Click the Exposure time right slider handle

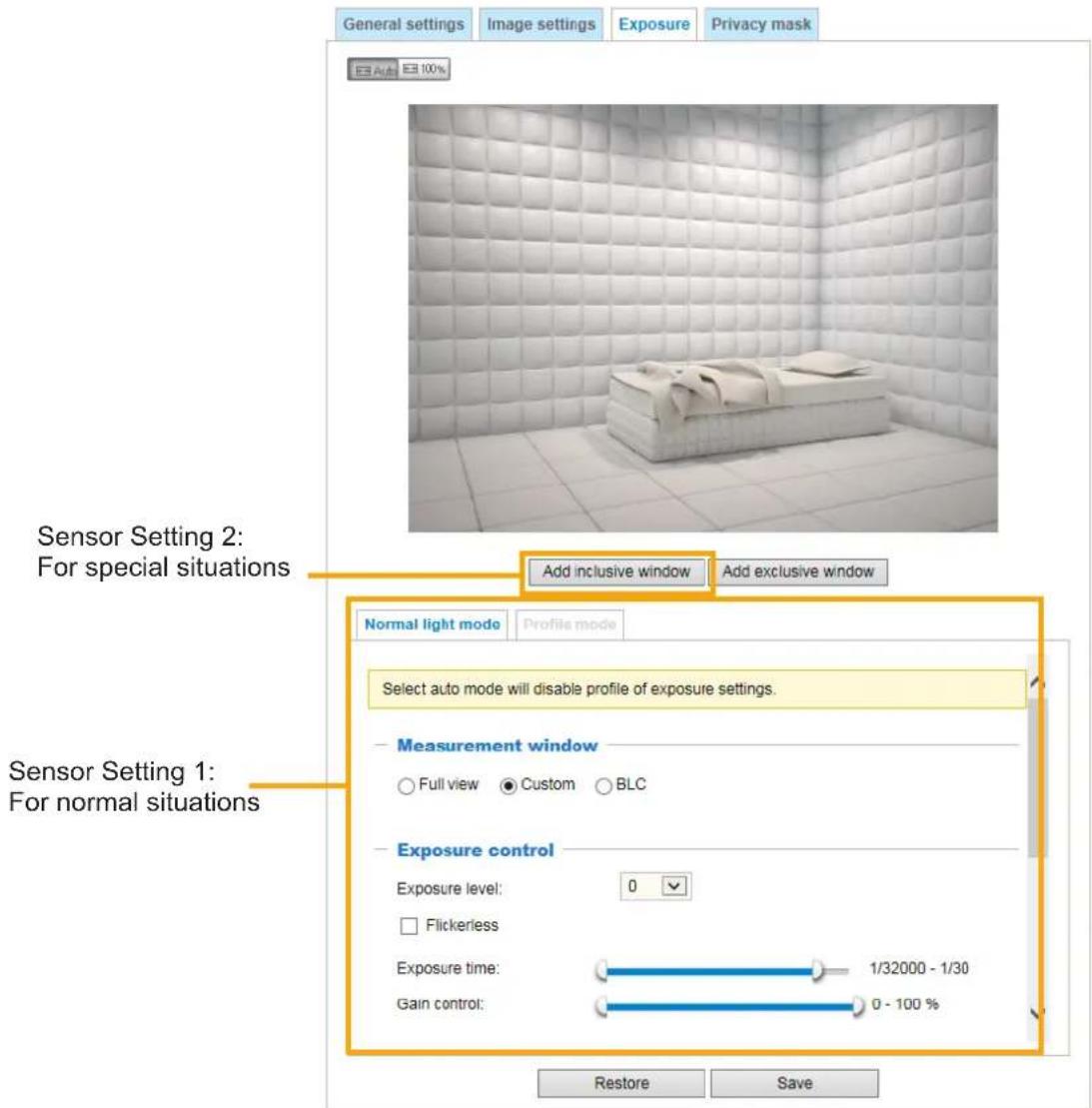[x=817, y=970]
